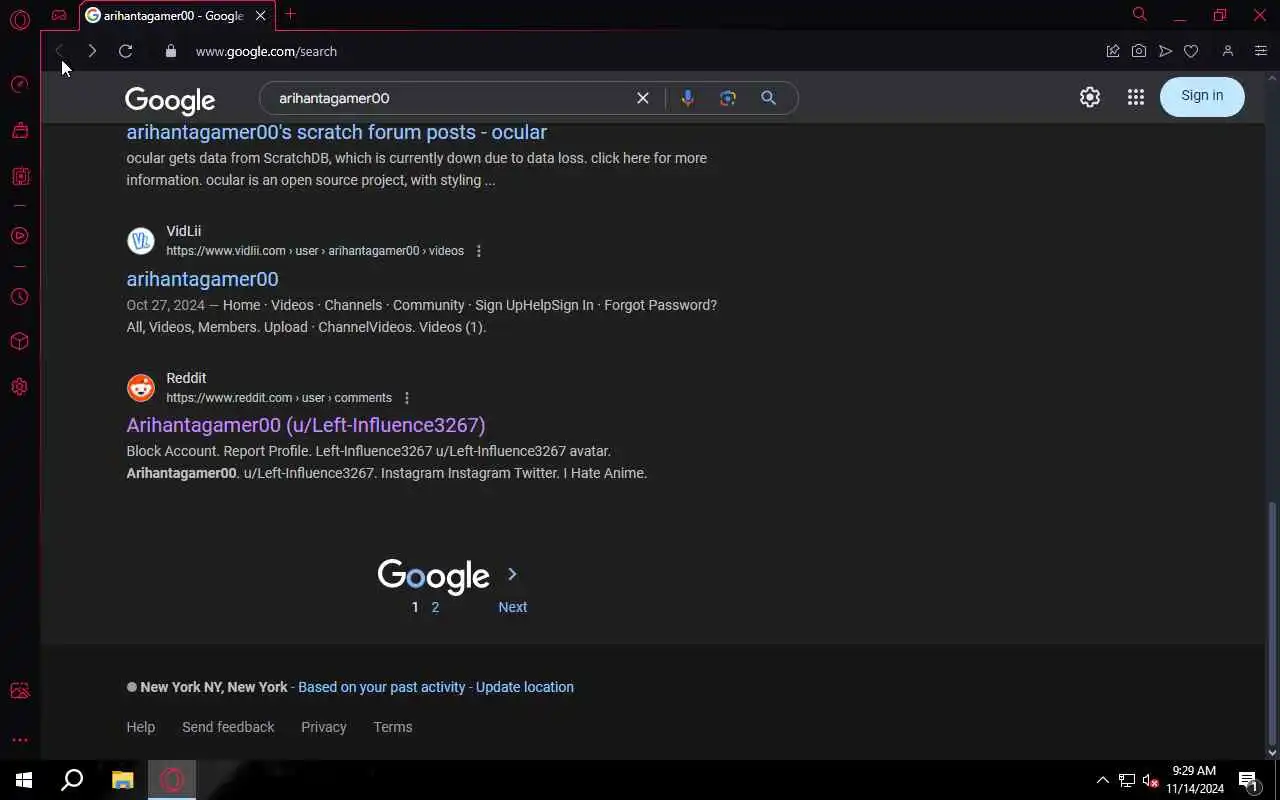Image resolution: width=1280 pixels, height=800 pixels.
Task: Open the Windows notification center
Action: [1248, 780]
